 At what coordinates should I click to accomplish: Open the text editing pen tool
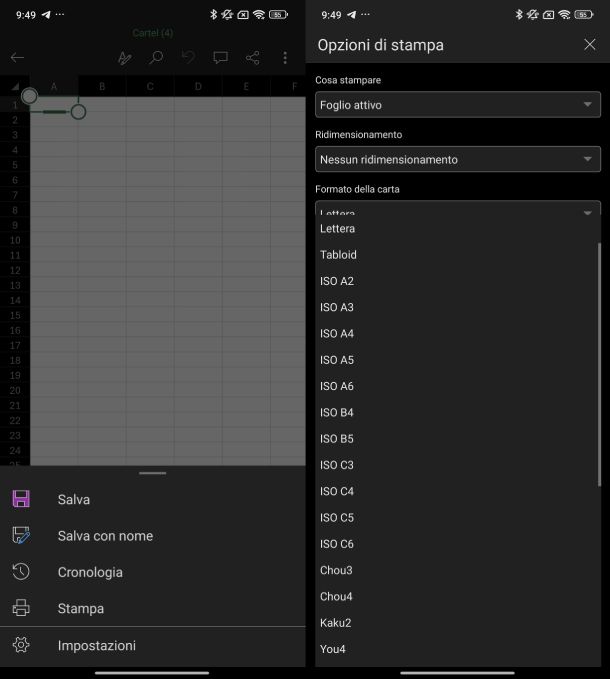click(x=125, y=58)
